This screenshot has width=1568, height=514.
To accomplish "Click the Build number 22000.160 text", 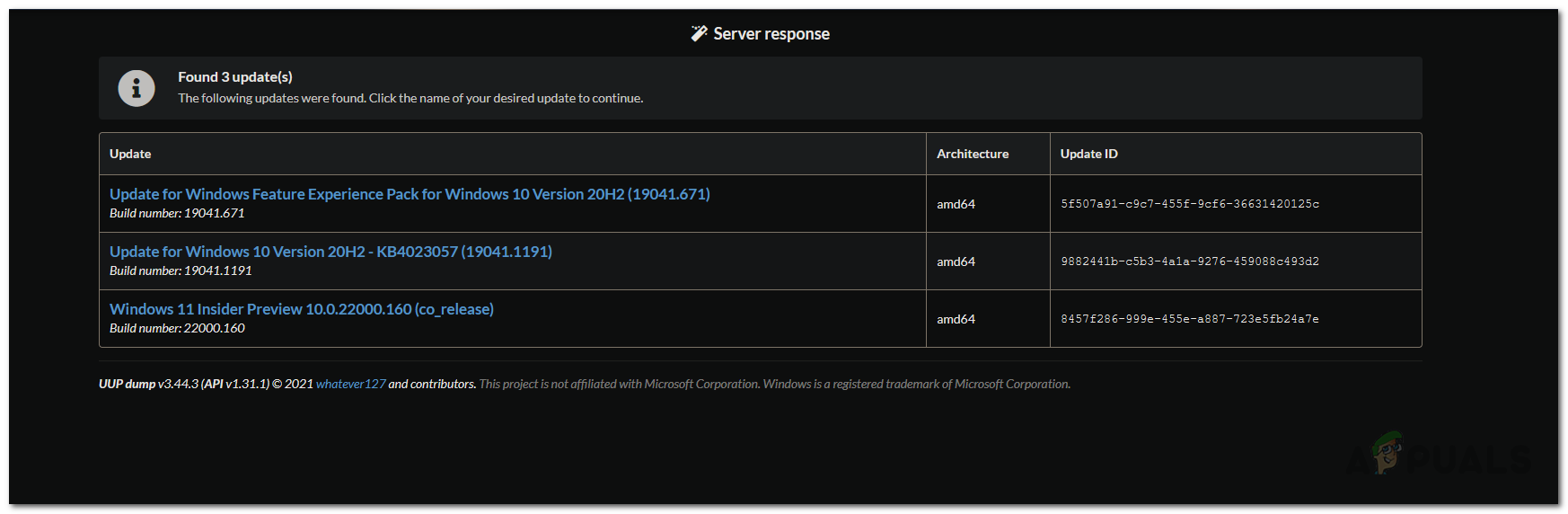I will point(177,328).
